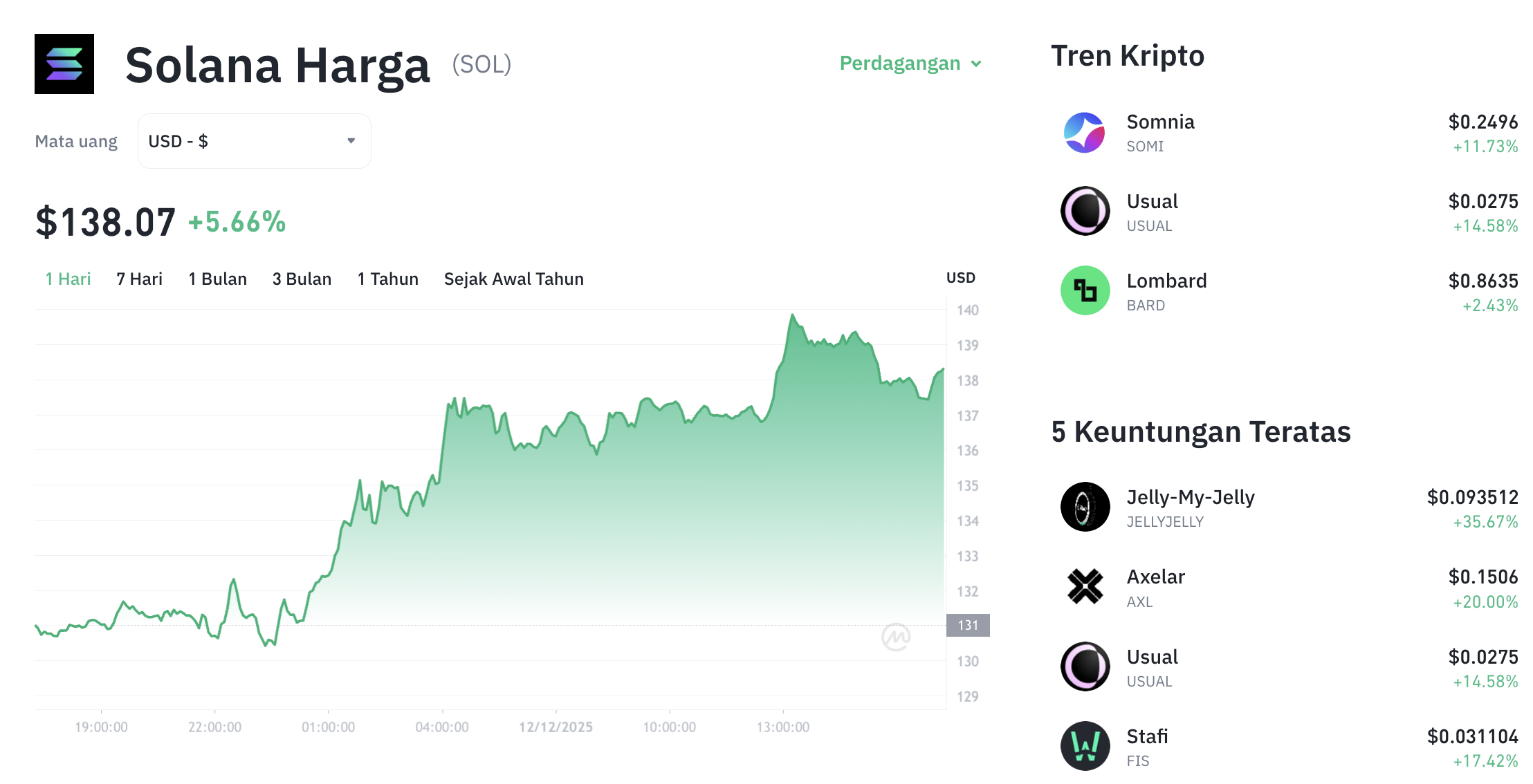Click the Usual icon in 5 Keuntungan Teratas

point(1085,666)
